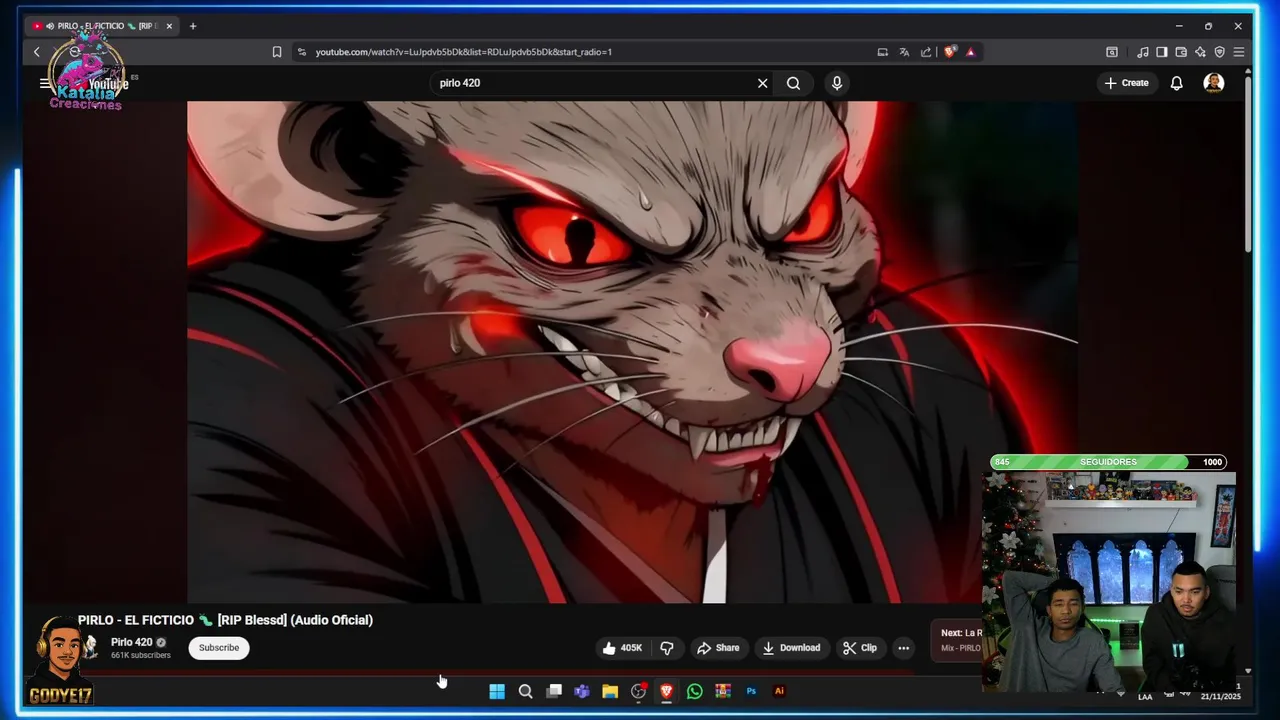Click the video player rat artwork
Viewport: 1280px width, 720px height.
(x=632, y=352)
